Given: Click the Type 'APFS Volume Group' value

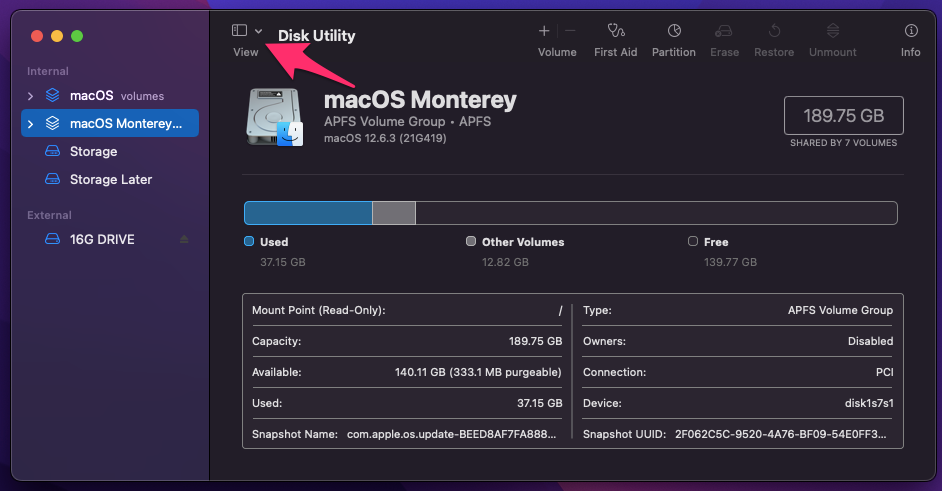Looking at the screenshot, I should pos(840,310).
